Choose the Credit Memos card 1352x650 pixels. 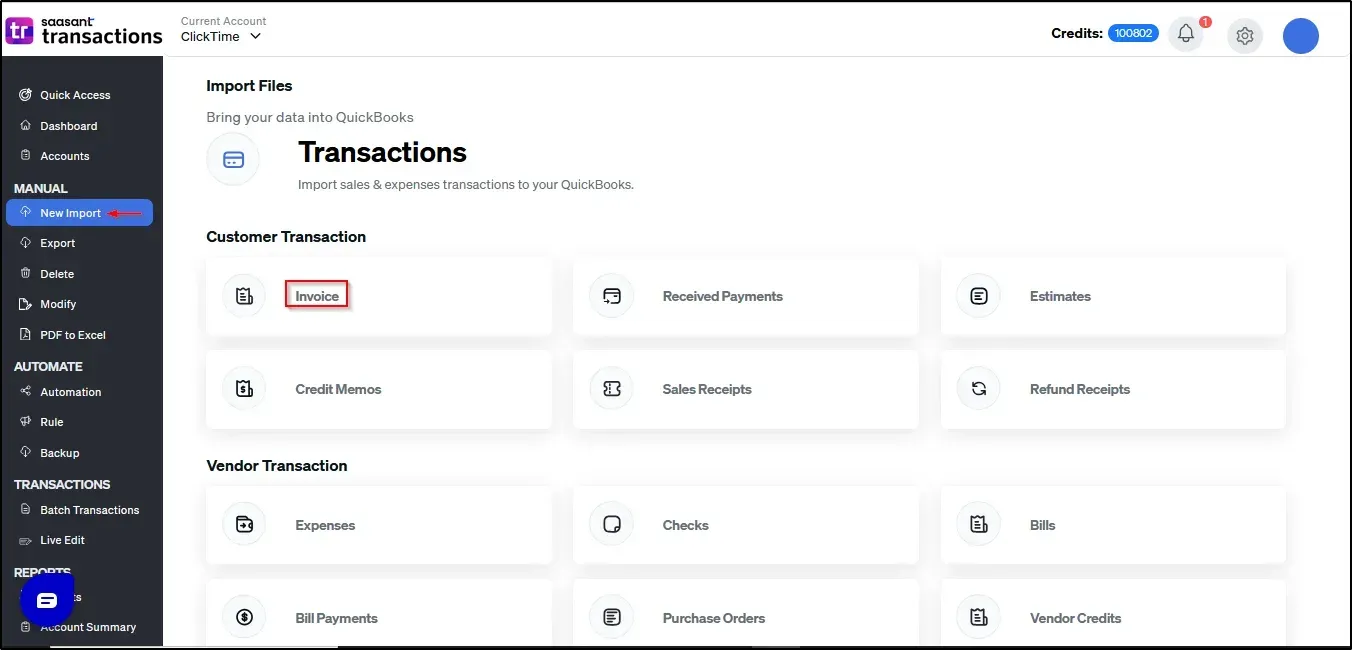point(379,389)
